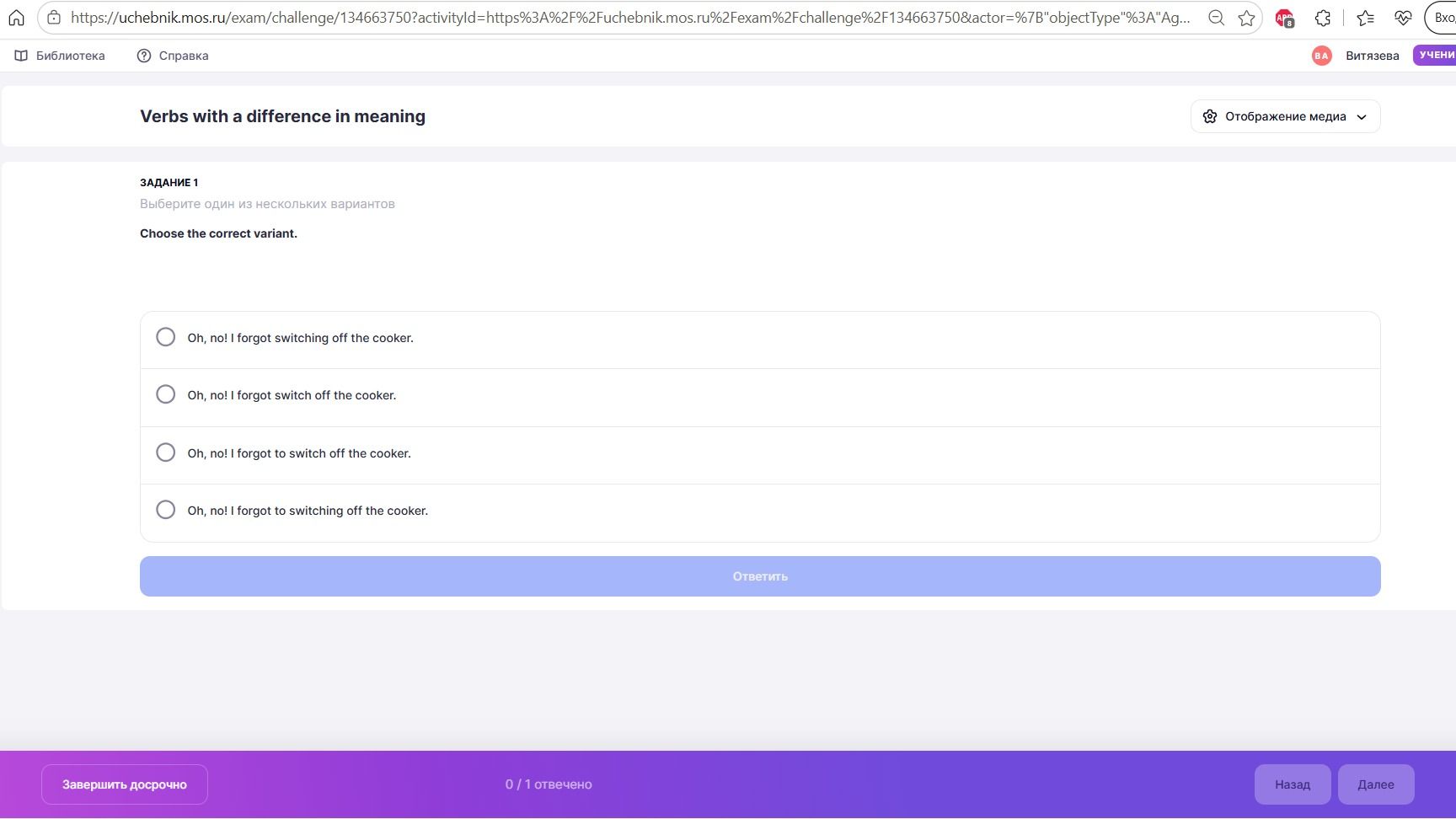Viewport: 1456px width, 819px height.
Task: Click the heart pulse browser icon
Action: click(1403, 18)
